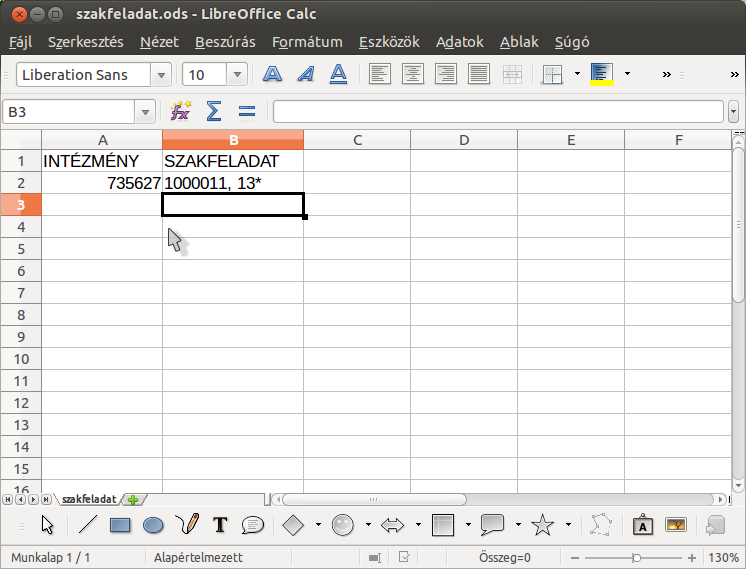This screenshot has width=746, height=569.
Task: Click the zoom slider handle
Action: click(636, 558)
